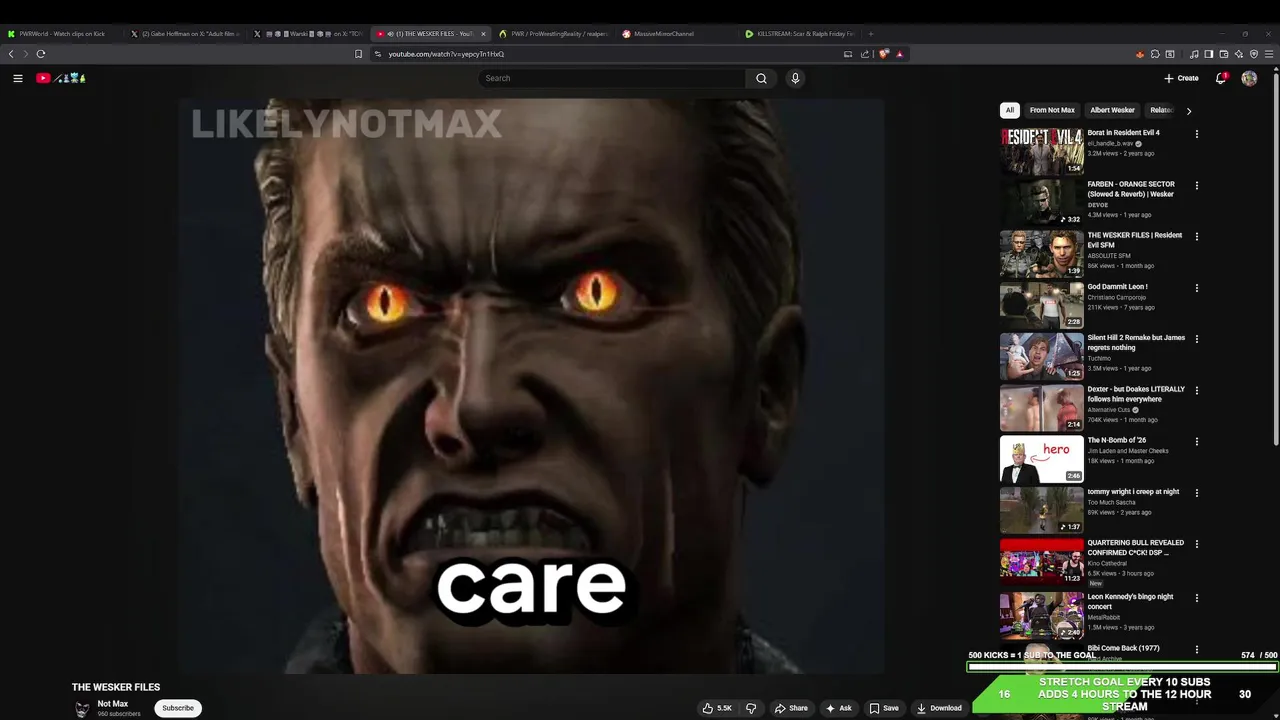
Task: Open options for Silent Hill 2 Remake video
Action: [x=1196, y=339]
